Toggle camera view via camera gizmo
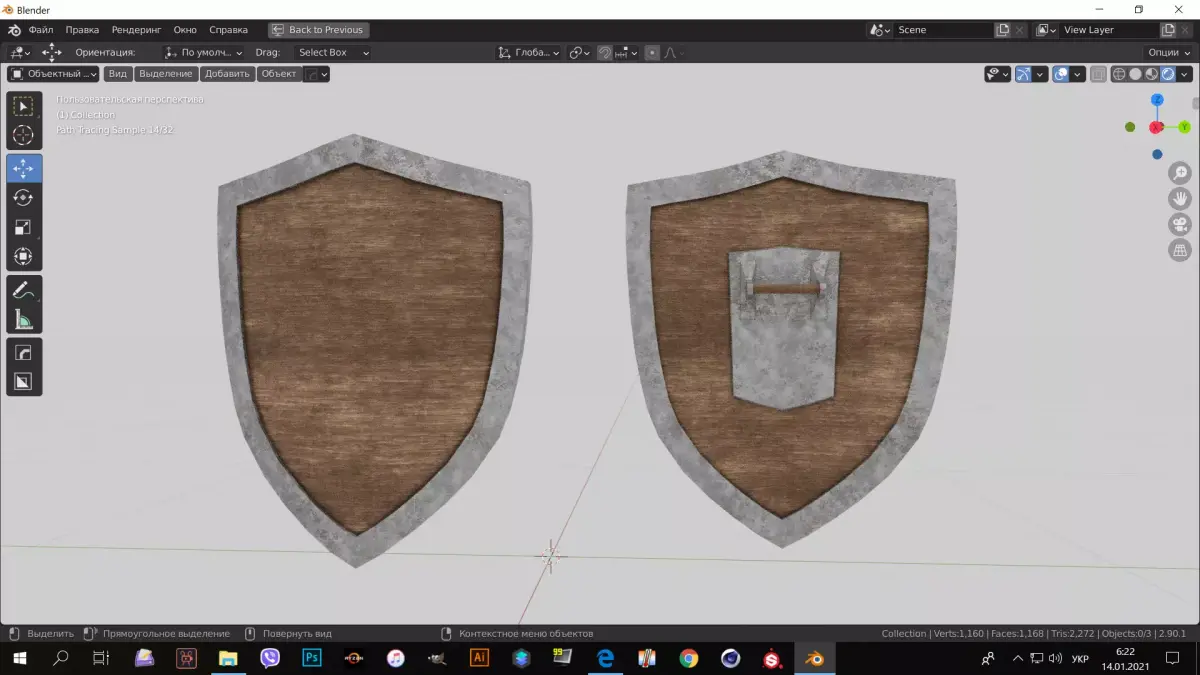The image size is (1200, 675). click(x=1179, y=224)
